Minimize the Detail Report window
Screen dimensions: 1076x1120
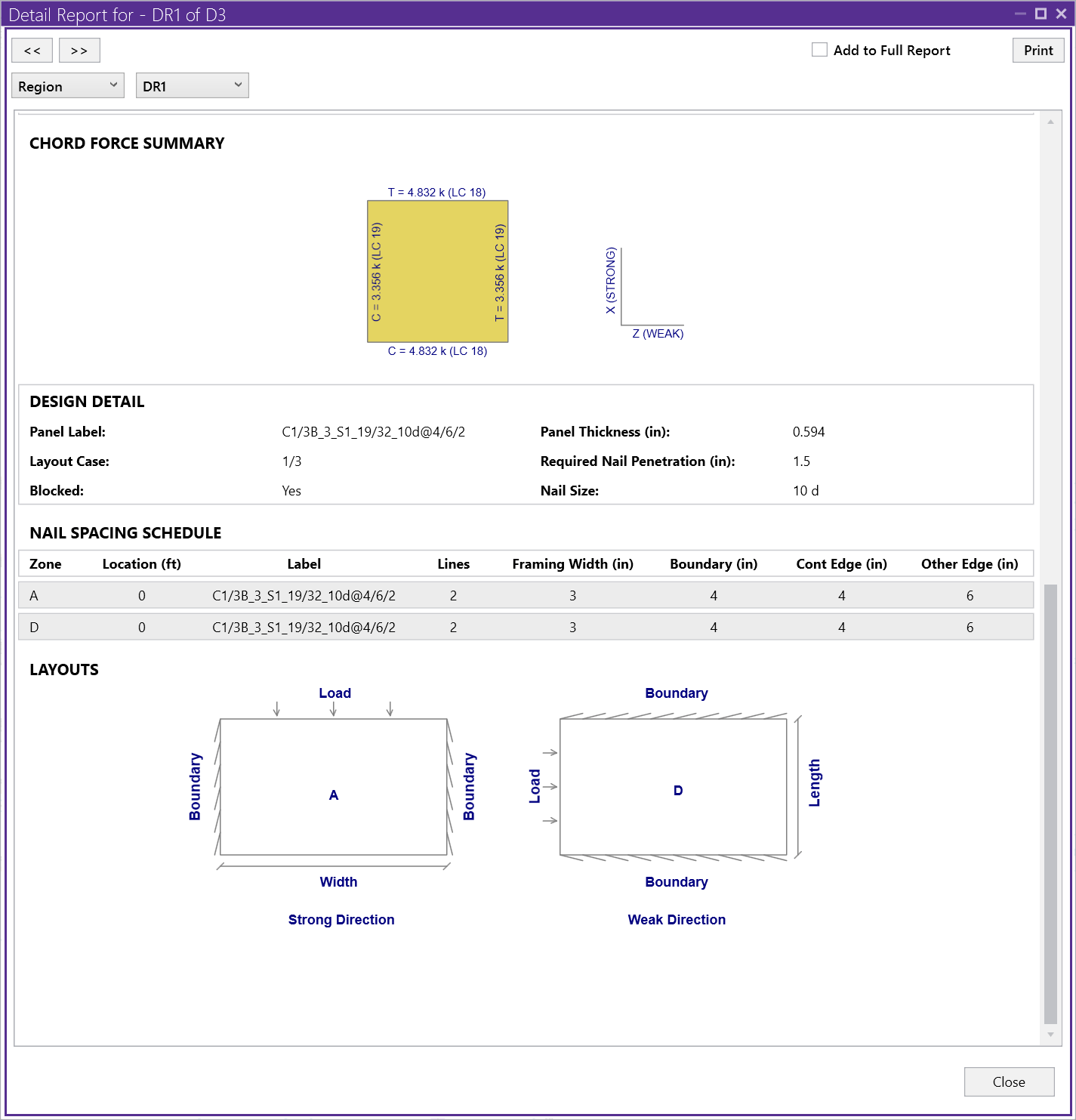pyautogui.click(x=1020, y=14)
